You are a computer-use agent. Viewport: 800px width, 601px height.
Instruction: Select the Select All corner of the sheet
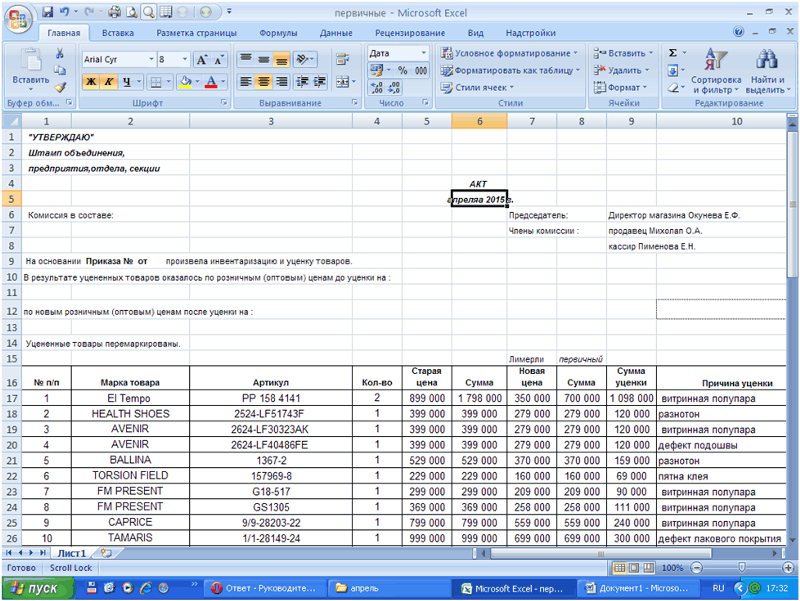(11, 121)
